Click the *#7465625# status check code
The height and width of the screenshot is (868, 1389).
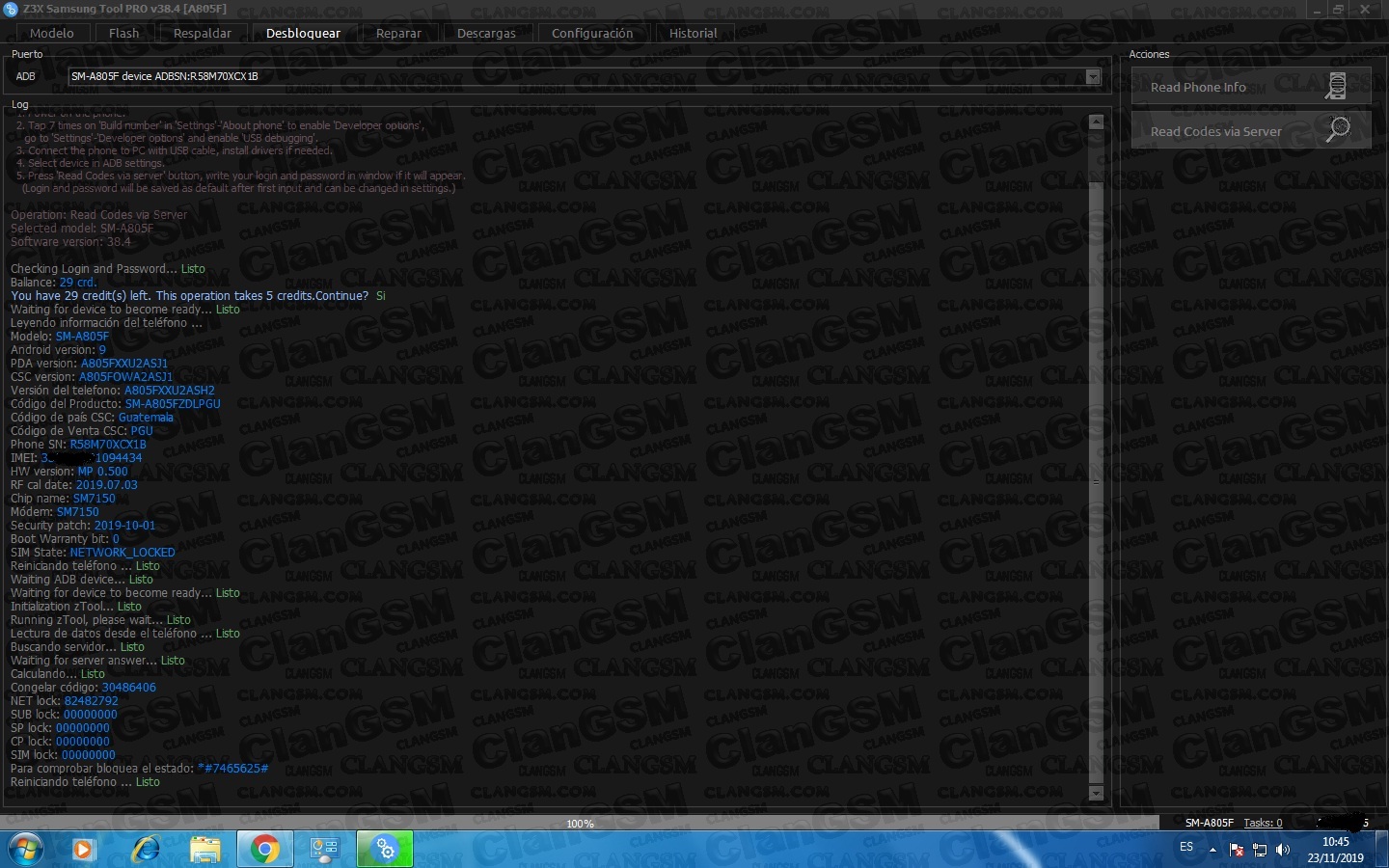pyautogui.click(x=232, y=769)
